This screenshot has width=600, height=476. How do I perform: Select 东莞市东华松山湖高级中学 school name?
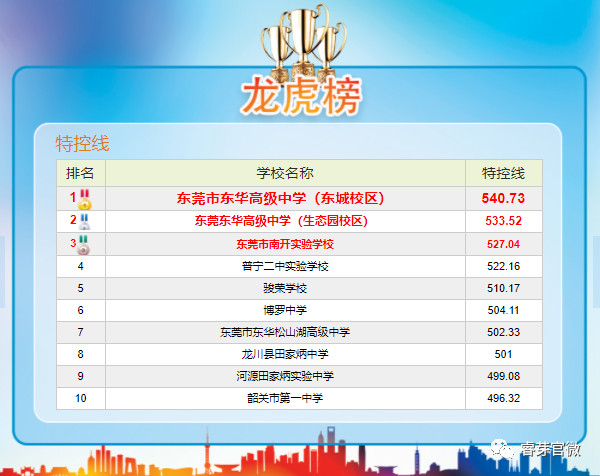[x=285, y=332]
